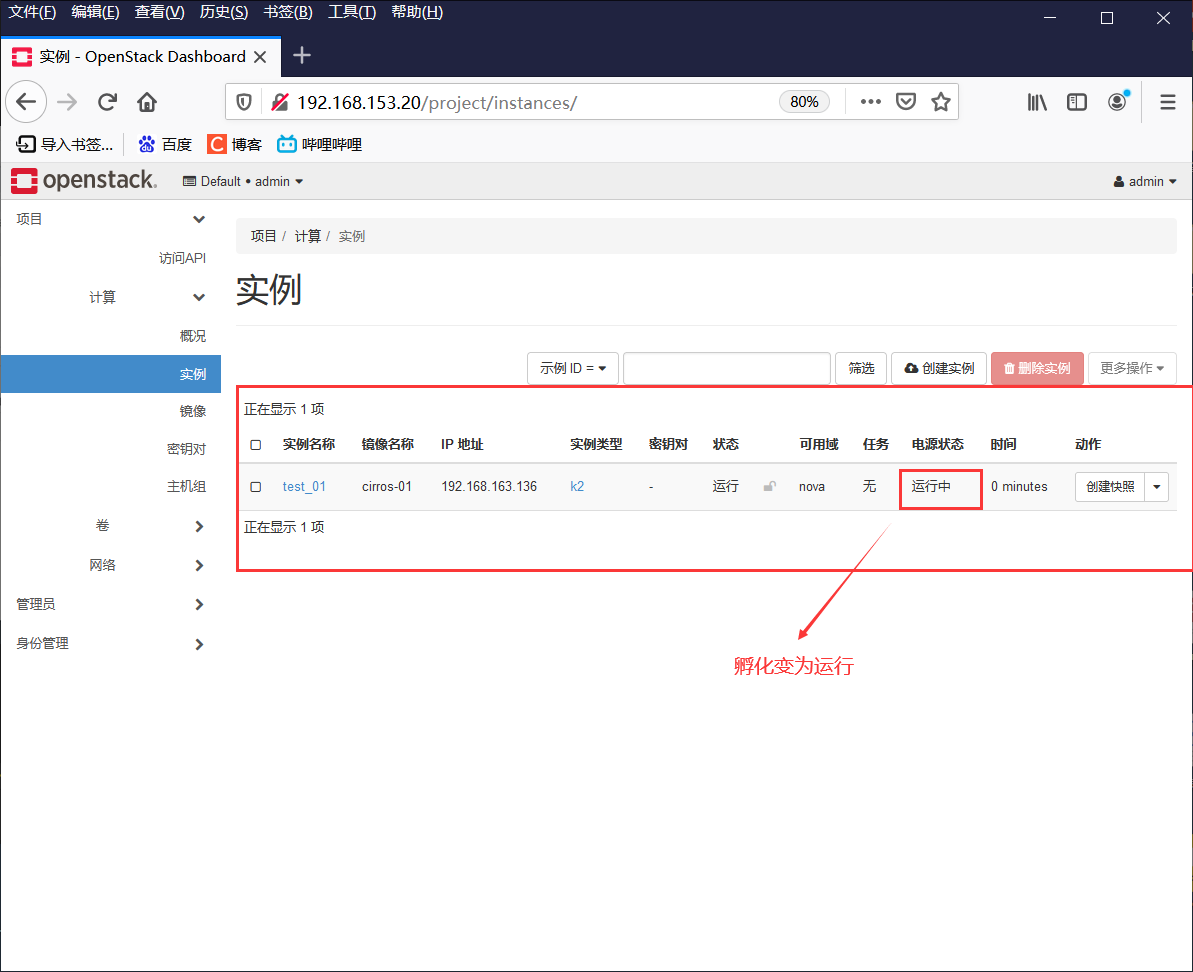Open the Firefox library icon
This screenshot has height=972, width=1193.
pyautogui.click(x=1037, y=101)
